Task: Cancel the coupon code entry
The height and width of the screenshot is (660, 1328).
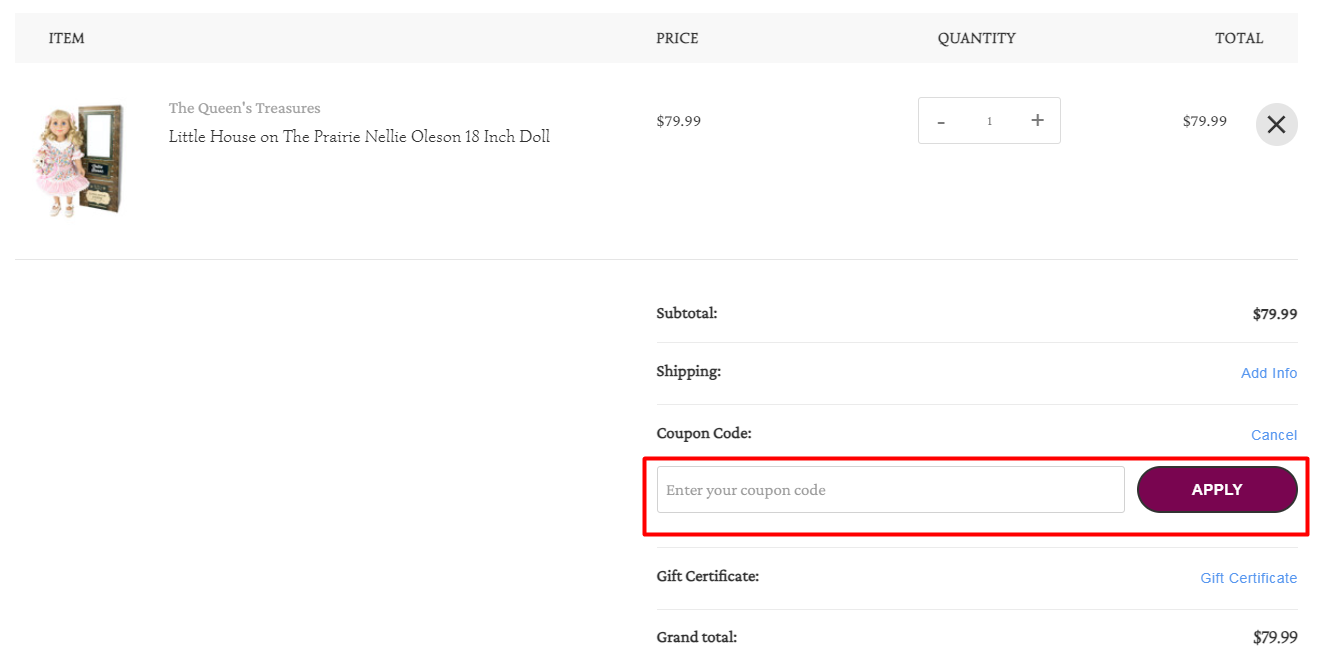Action: (x=1274, y=435)
